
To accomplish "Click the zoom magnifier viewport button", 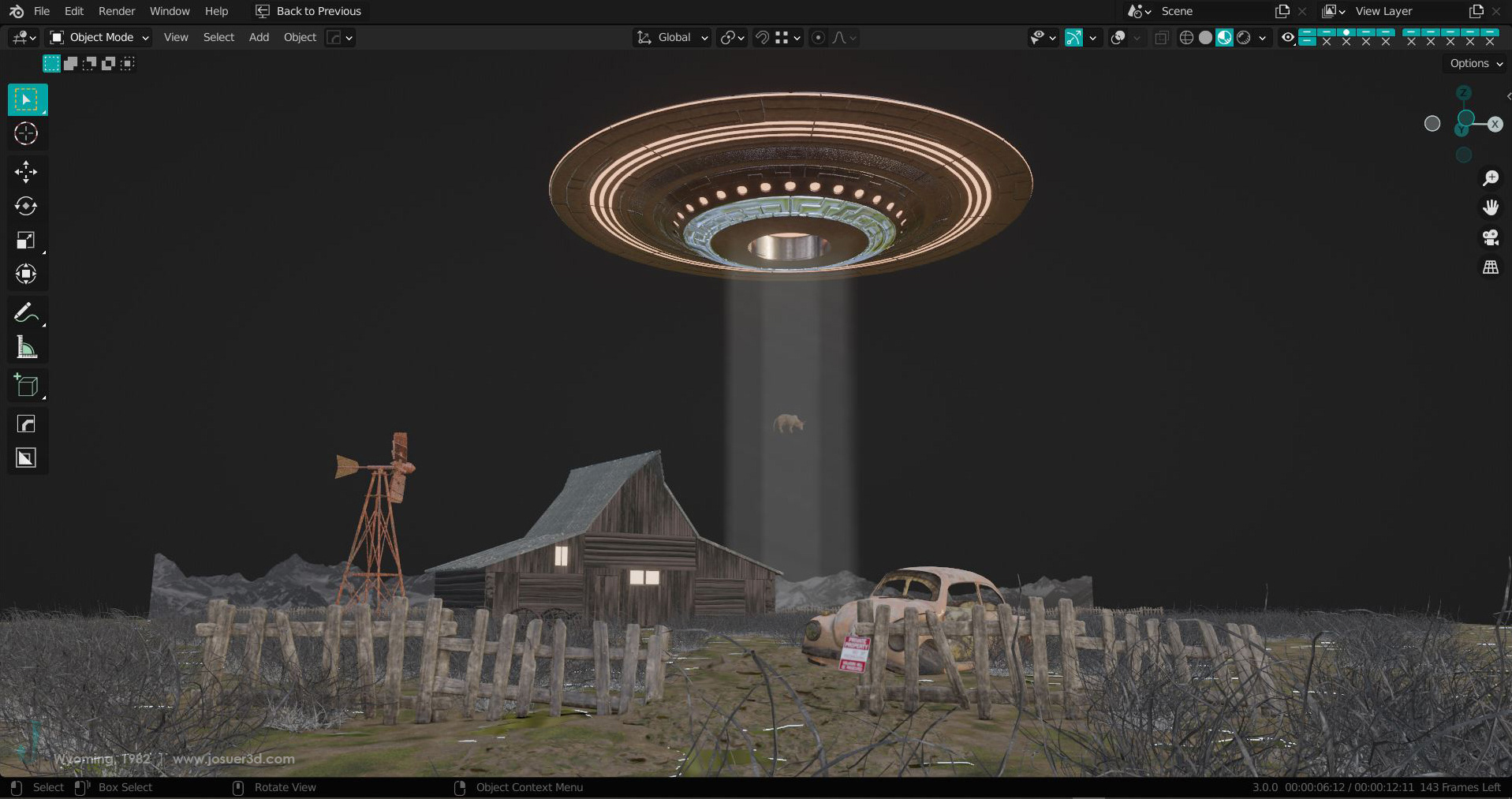I will (x=1491, y=178).
